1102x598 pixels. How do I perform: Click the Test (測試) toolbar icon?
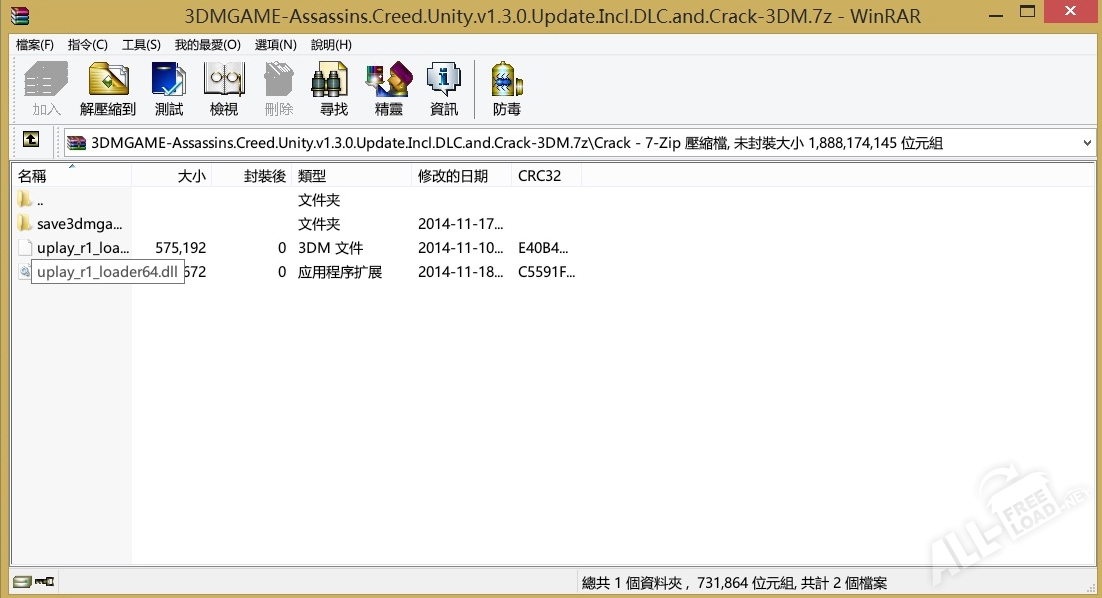coord(169,88)
